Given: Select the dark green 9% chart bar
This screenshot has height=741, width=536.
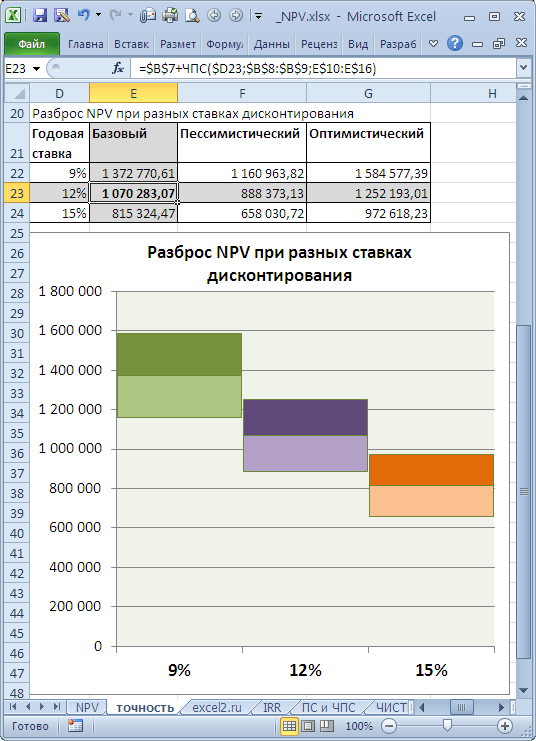Looking at the screenshot, I should 179,354.
